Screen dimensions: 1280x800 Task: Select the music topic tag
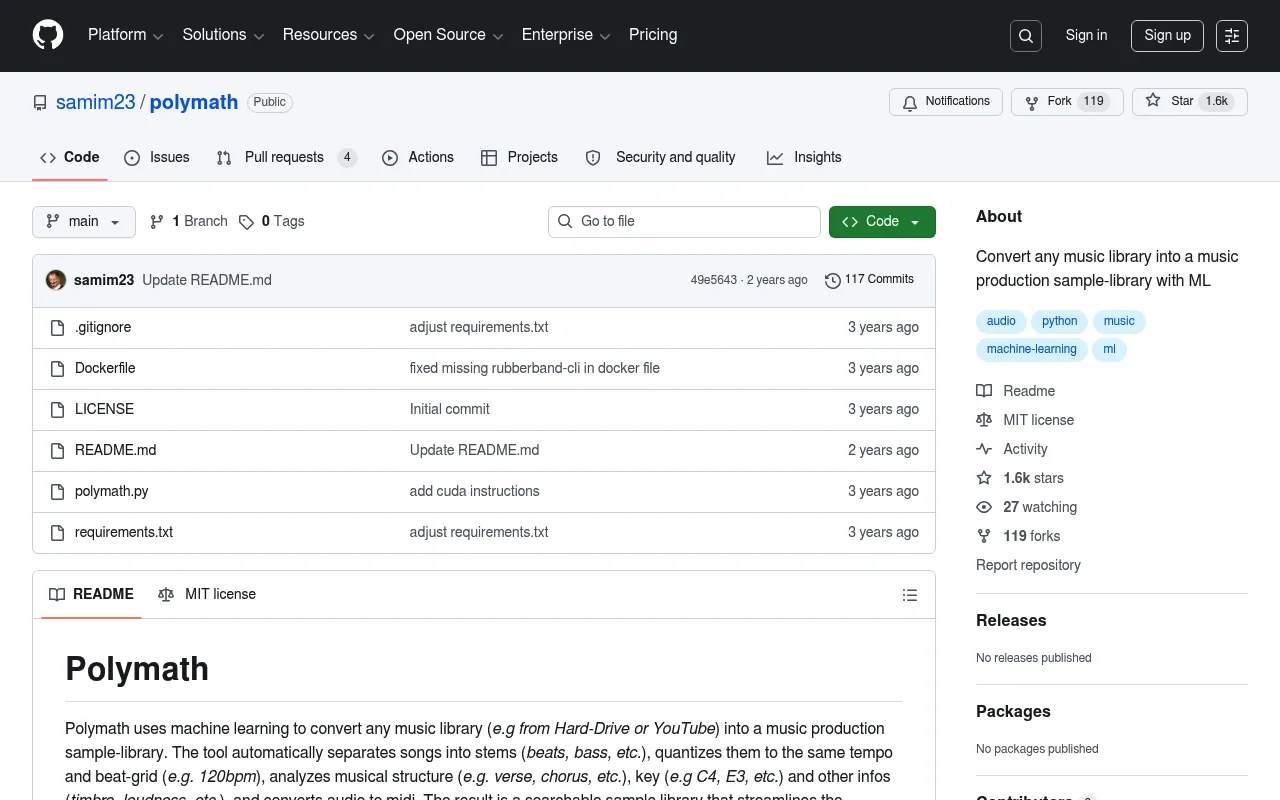click(1119, 321)
